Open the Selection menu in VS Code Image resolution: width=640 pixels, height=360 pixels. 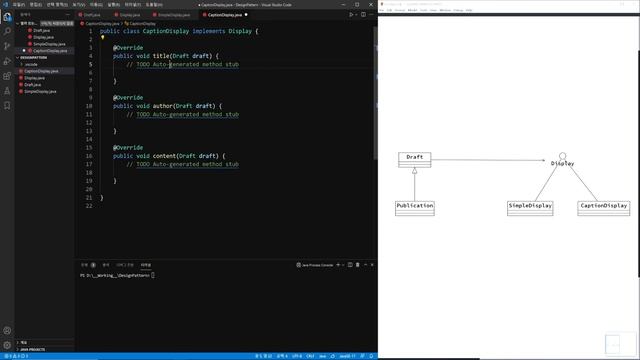point(57,5)
